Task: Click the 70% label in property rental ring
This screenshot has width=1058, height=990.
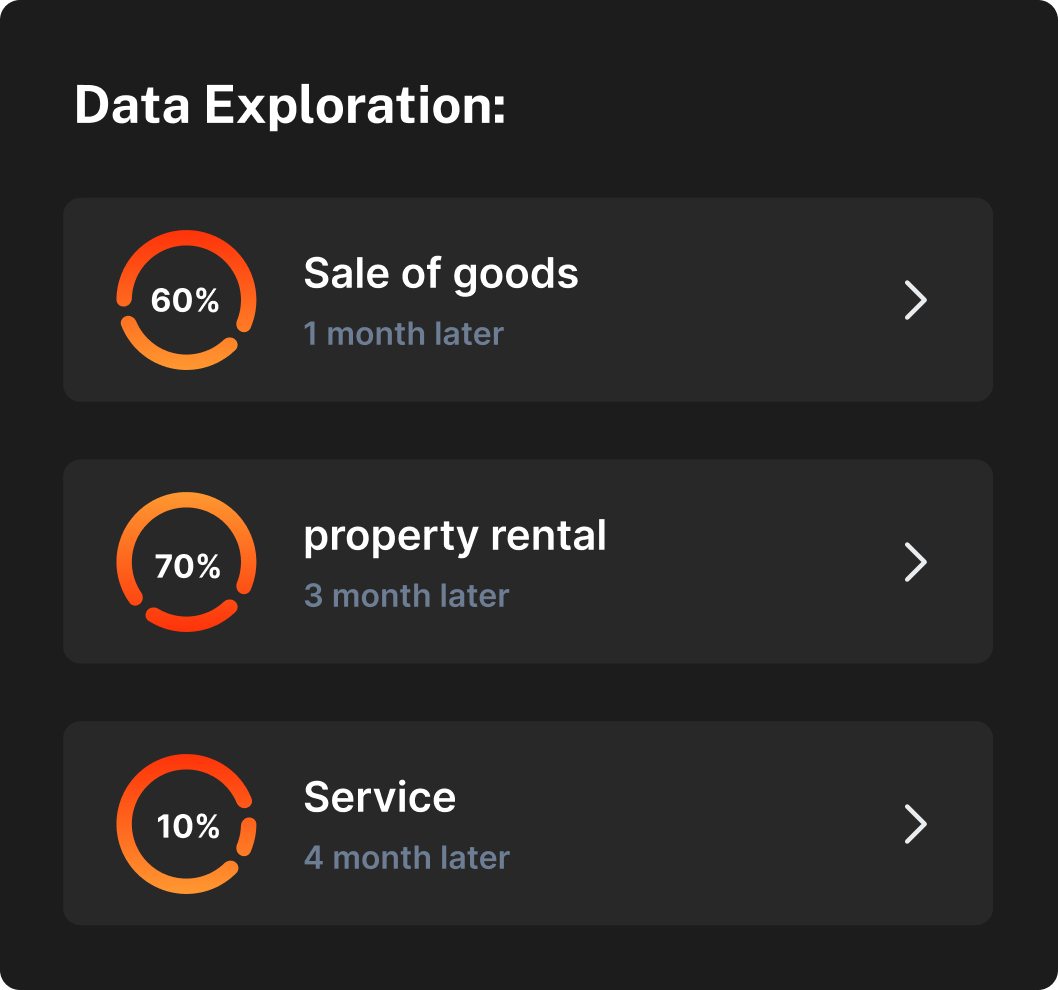Action: pyautogui.click(x=187, y=567)
